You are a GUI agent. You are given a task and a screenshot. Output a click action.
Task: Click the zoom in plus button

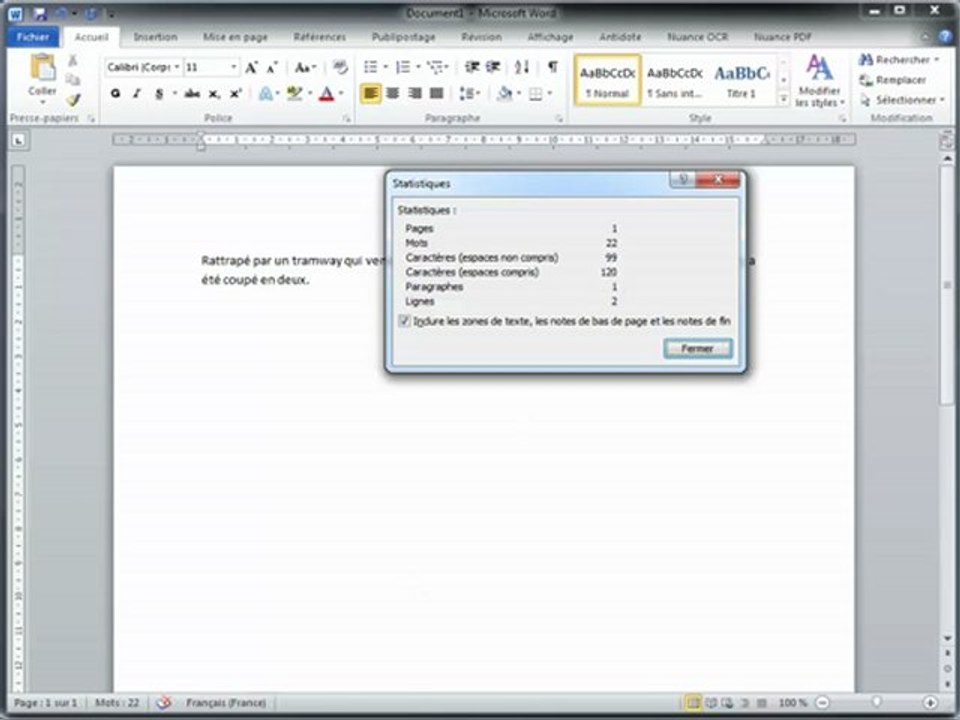[930, 703]
